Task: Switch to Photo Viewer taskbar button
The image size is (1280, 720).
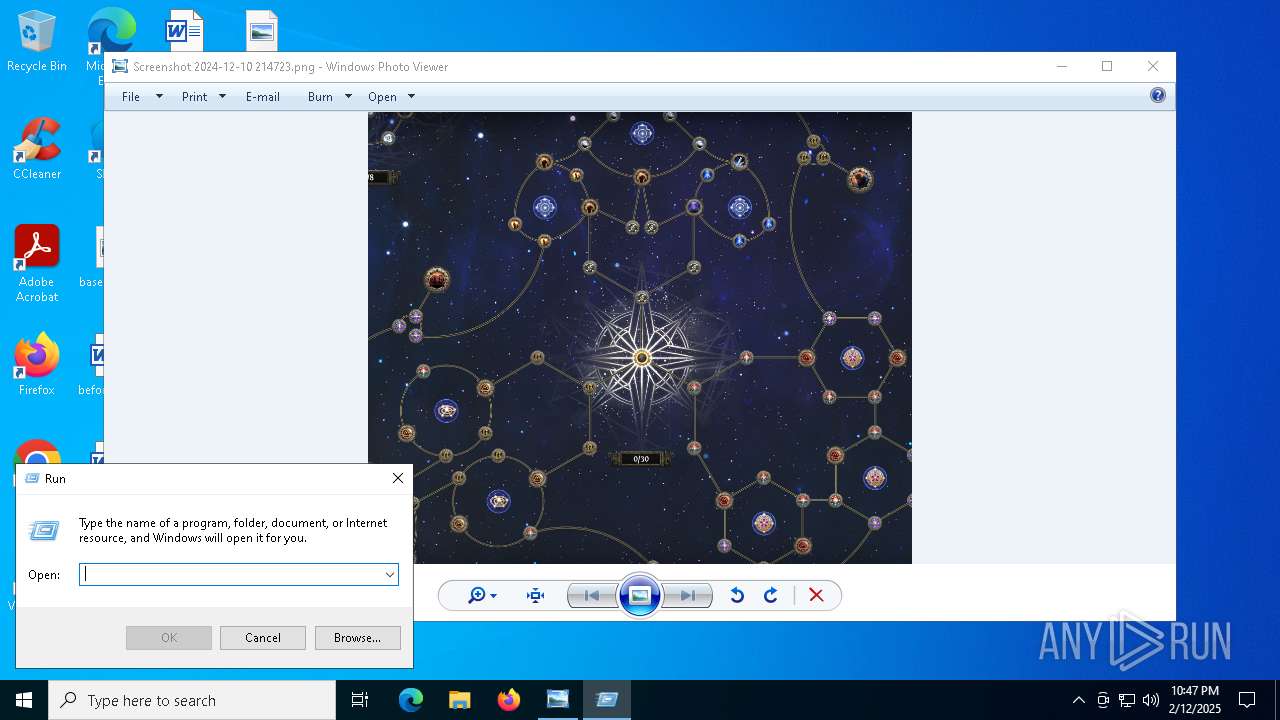Action: point(557,700)
